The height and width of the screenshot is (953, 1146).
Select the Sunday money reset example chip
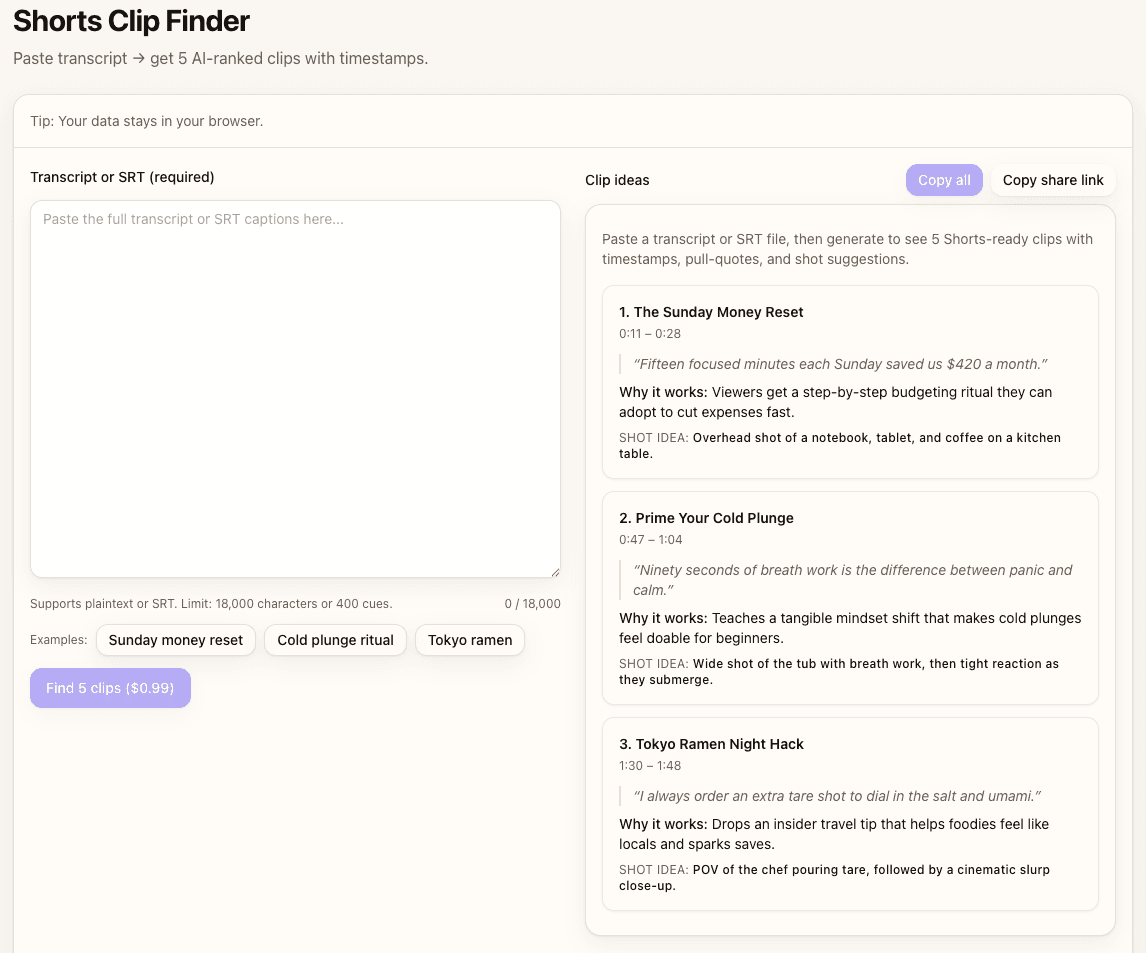pyautogui.click(x=175, y=640)
